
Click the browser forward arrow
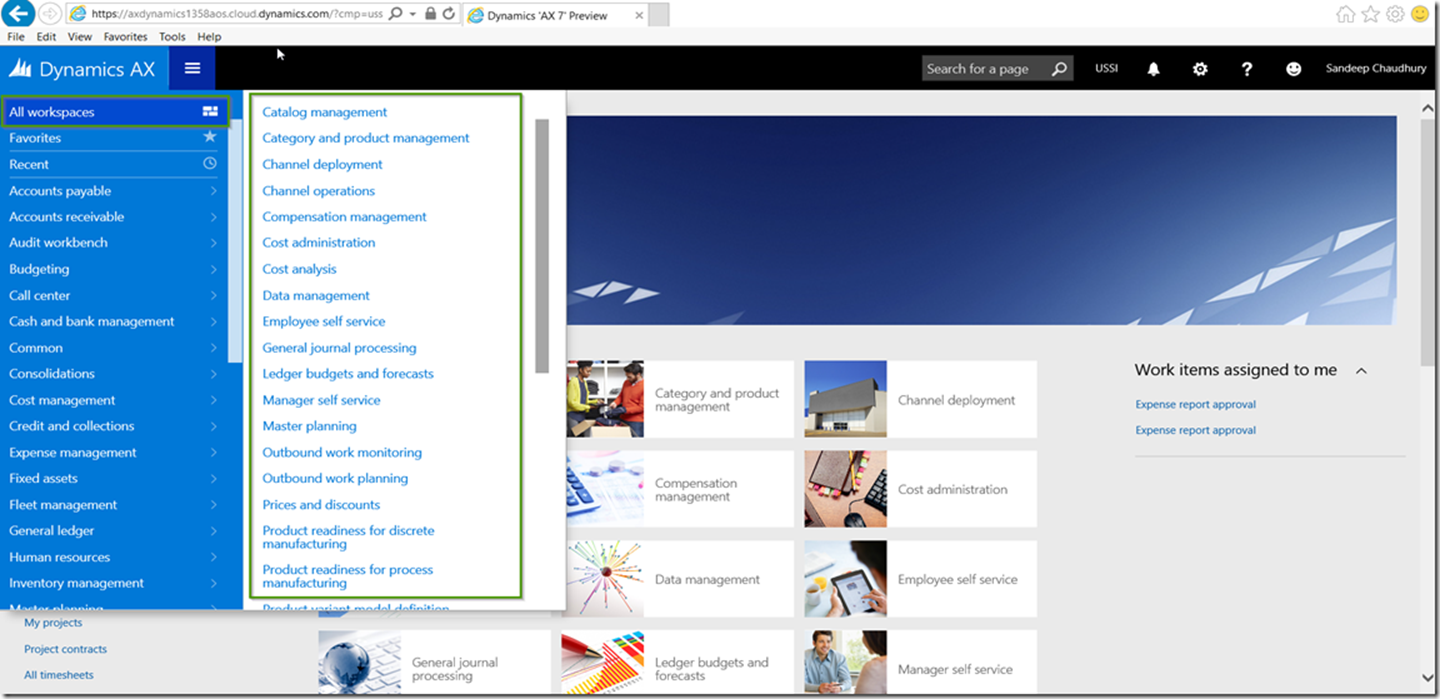(50, 14)
